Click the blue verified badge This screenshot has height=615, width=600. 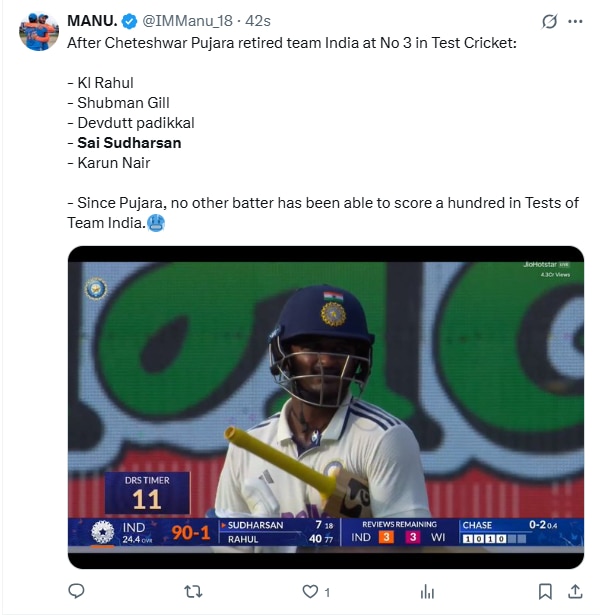[x=129, y=21]
